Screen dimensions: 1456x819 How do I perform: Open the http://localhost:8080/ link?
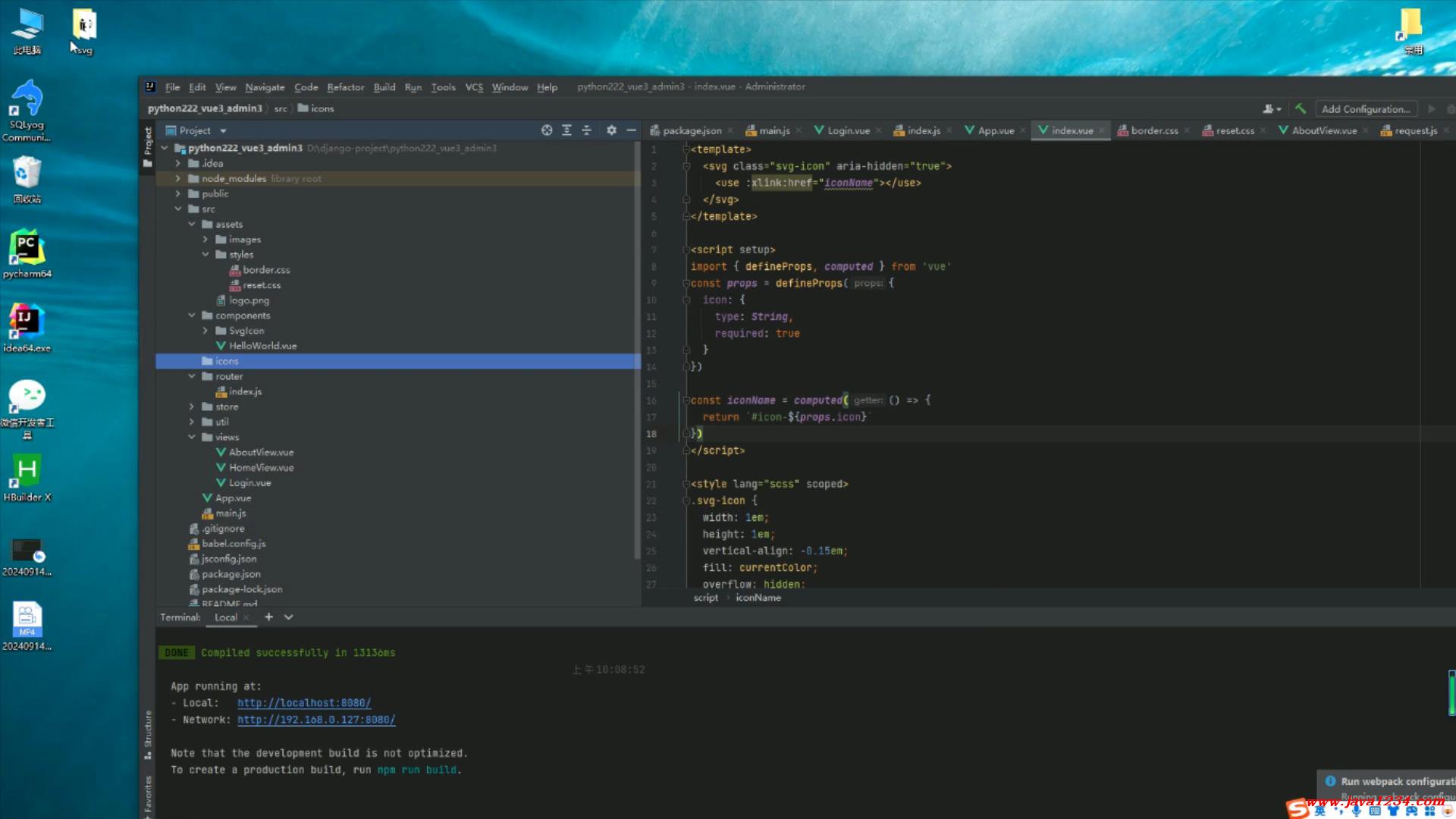pos(304,703)
